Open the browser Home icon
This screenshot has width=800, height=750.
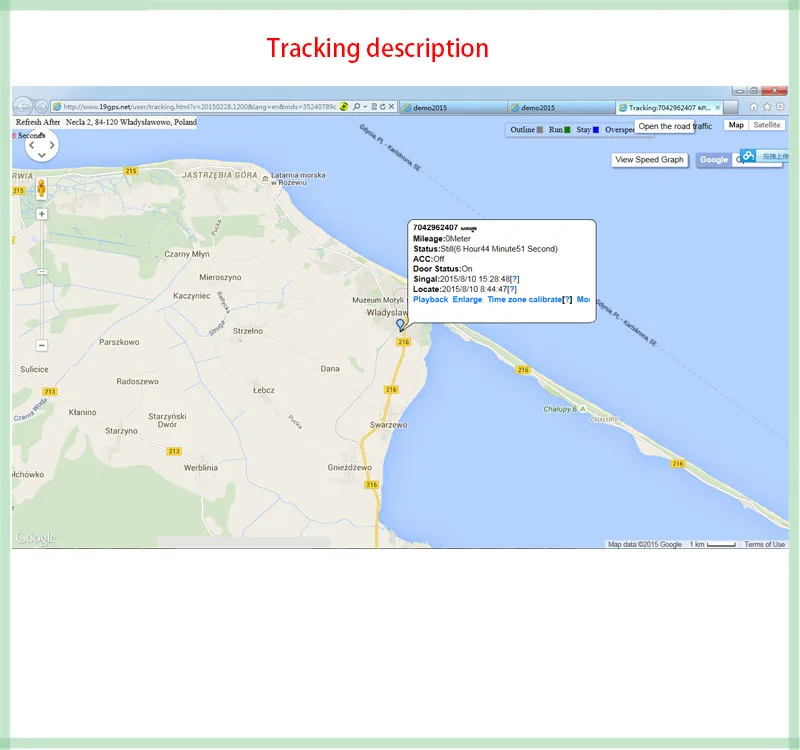point(754,107)
